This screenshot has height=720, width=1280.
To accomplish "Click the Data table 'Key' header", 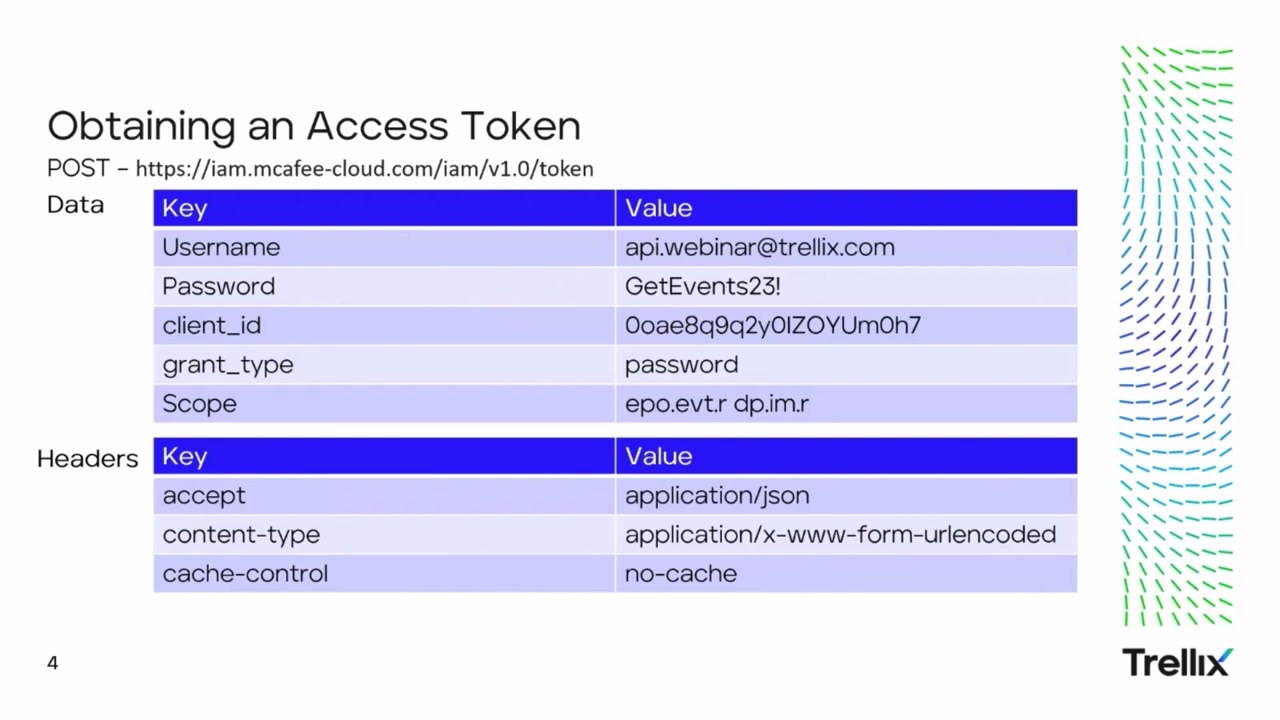I will click(x=185, y=208).
